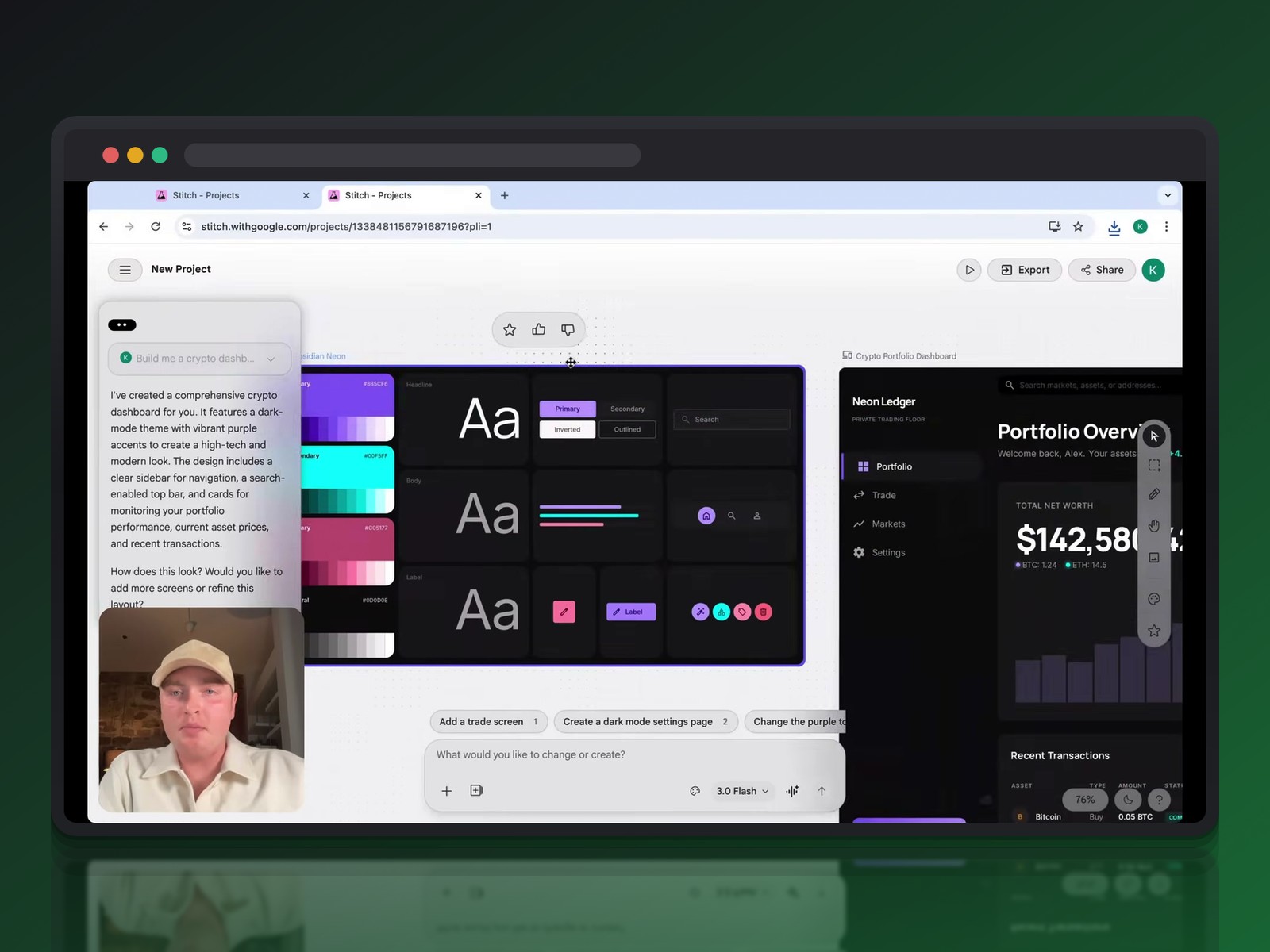1270x952 pixels.
Task: Click the voice input waveform icon
Action: (792, 791)
